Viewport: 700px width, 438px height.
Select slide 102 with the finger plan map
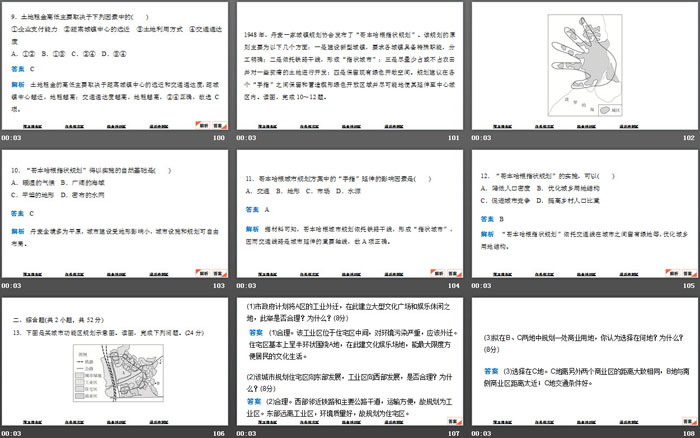point(585,66)
